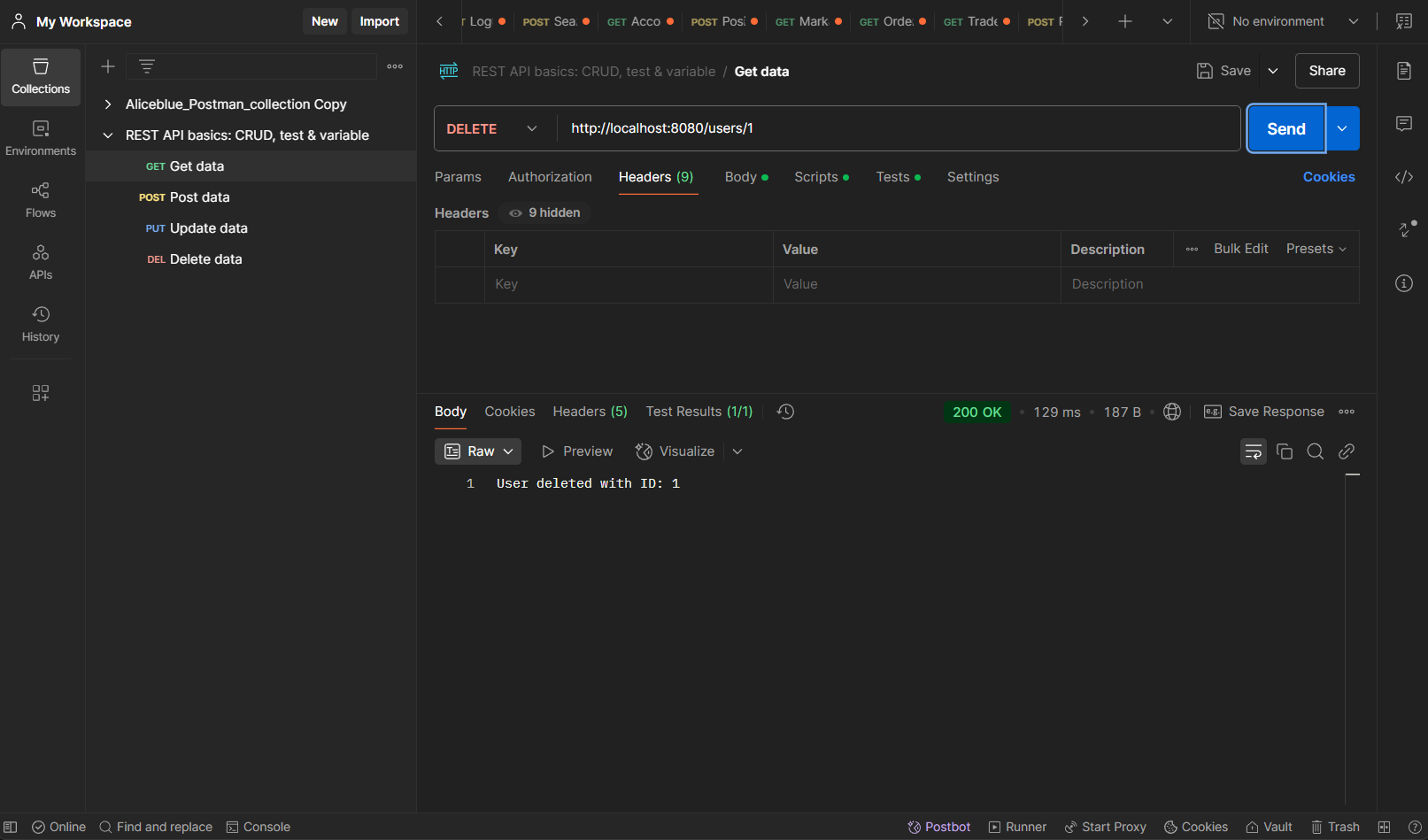Switch to the Authorization tab
This screenshot has width=1428, height=840.
[x=550, y=177]
